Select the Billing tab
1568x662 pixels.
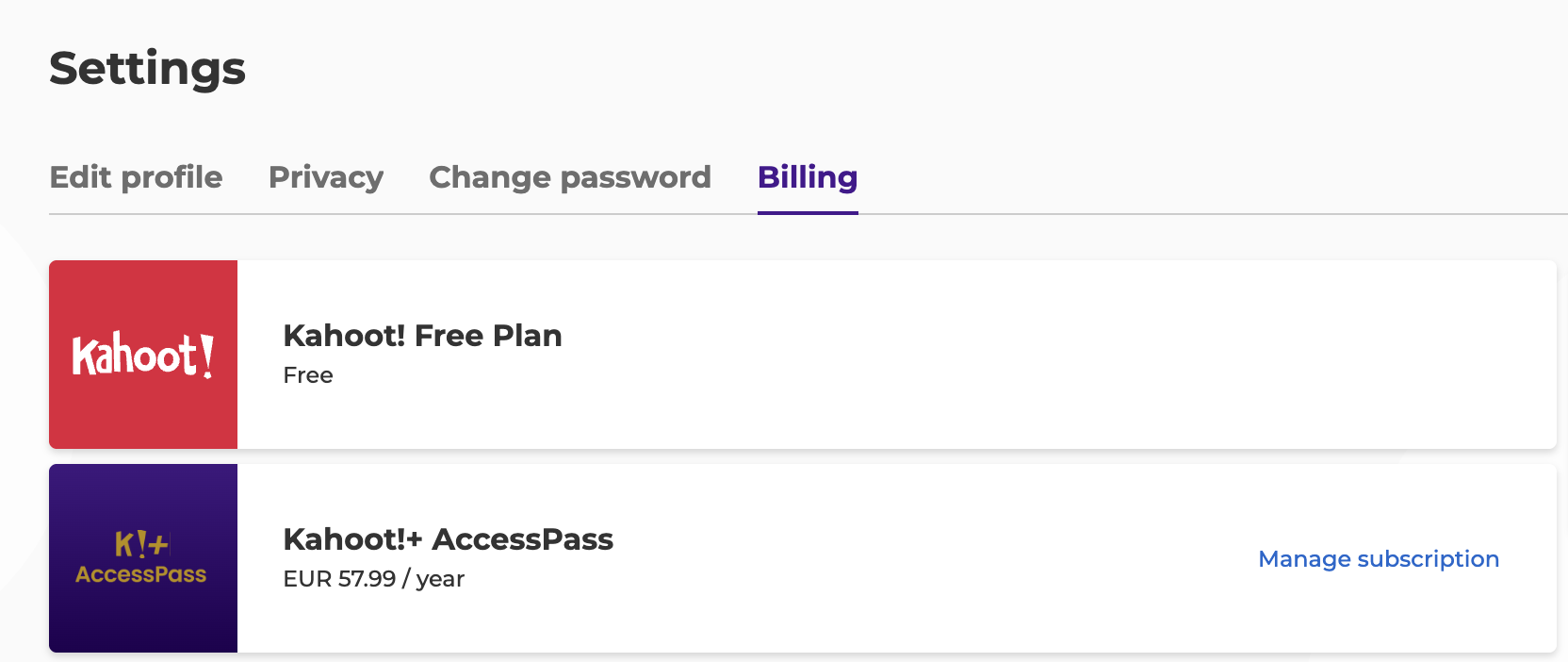click(808, 177)
